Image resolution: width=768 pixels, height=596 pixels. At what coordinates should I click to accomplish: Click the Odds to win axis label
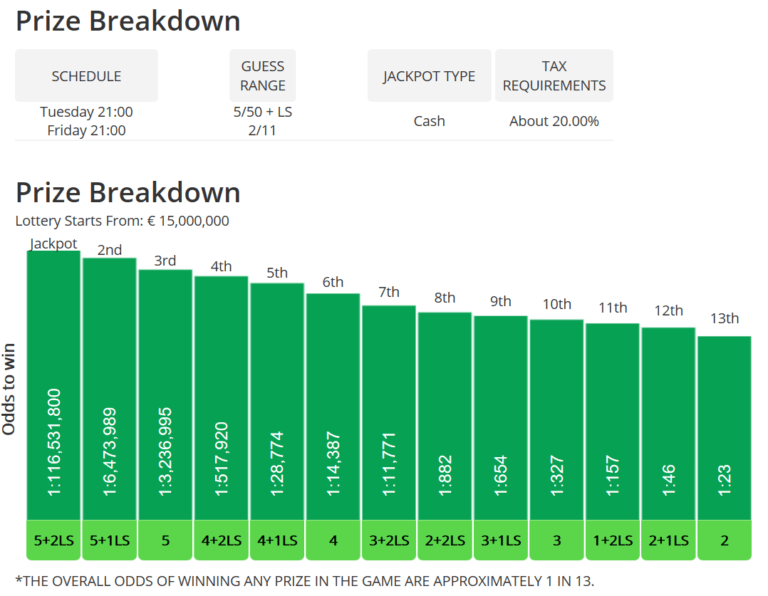pyautogui.click(x=9, y=389)
